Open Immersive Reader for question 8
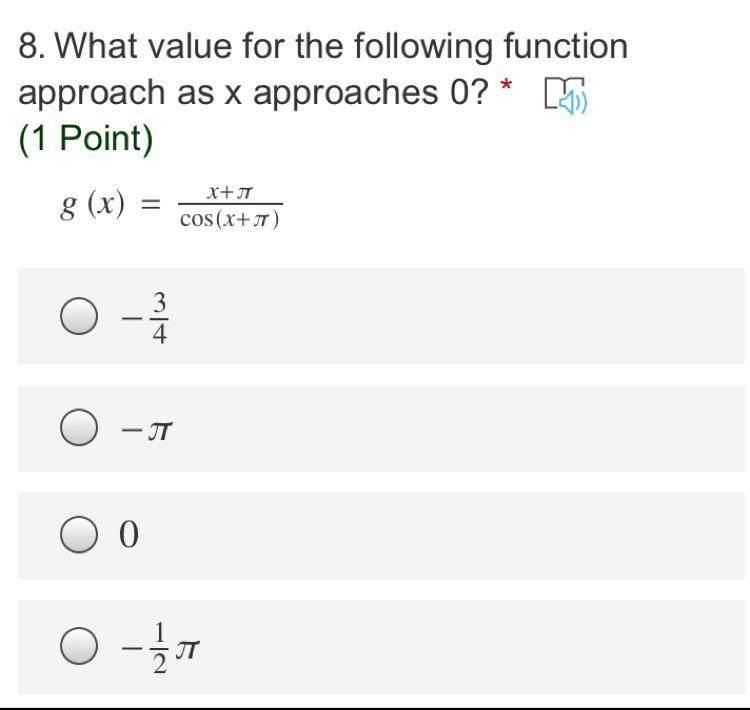This screenshot has width=750, height=710. click(x=566, y=95)
